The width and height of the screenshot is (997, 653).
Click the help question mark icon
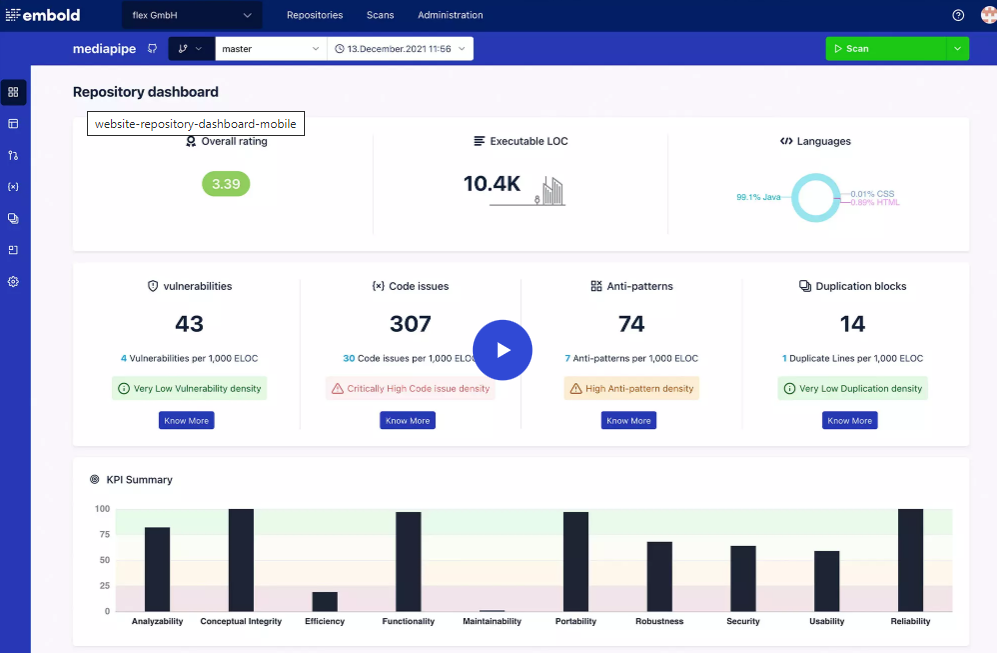pos(958,15)
